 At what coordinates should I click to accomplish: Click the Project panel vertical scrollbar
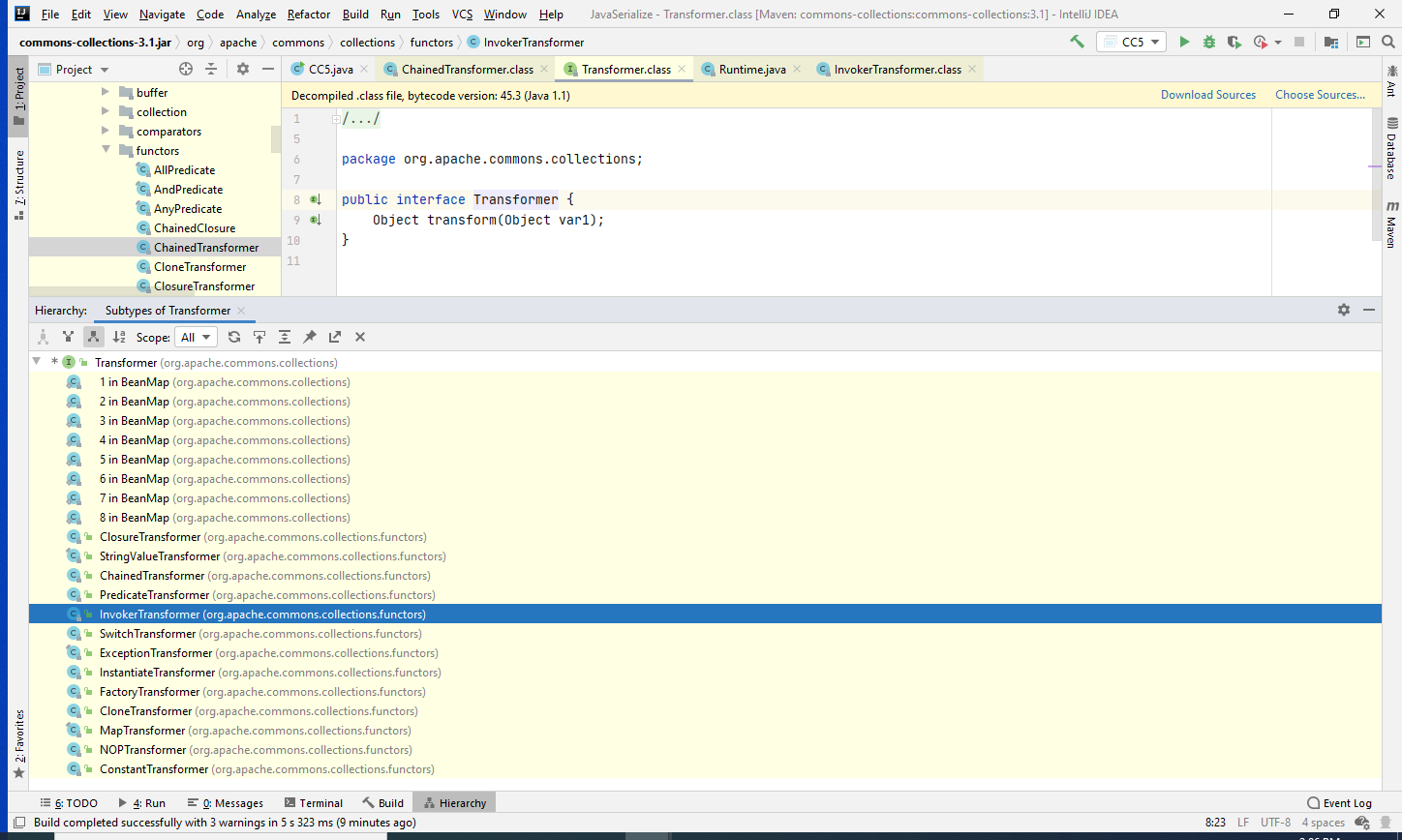276,139
